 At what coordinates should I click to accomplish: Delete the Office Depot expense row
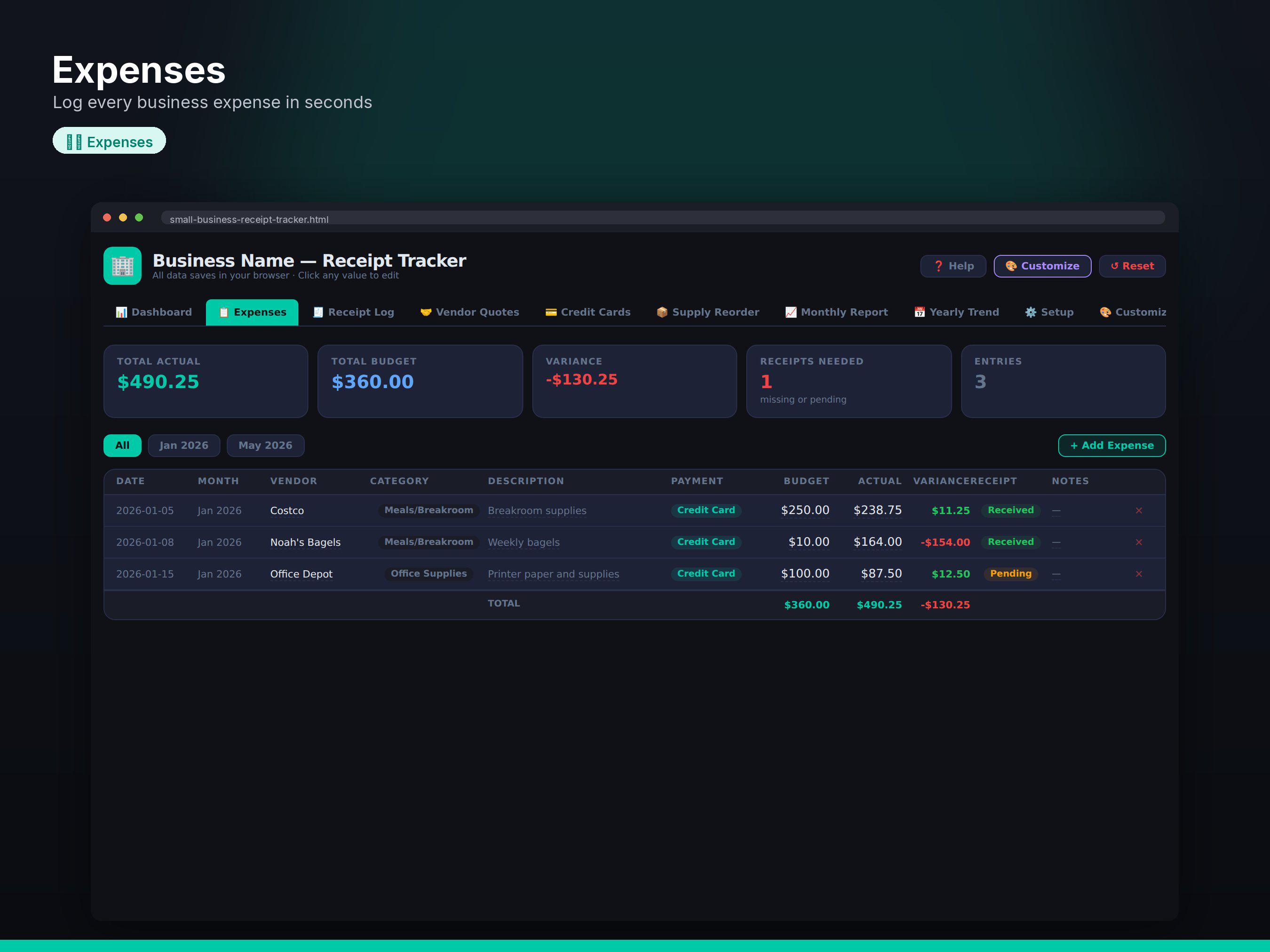pyautogui.click(x=1138, y=574)
